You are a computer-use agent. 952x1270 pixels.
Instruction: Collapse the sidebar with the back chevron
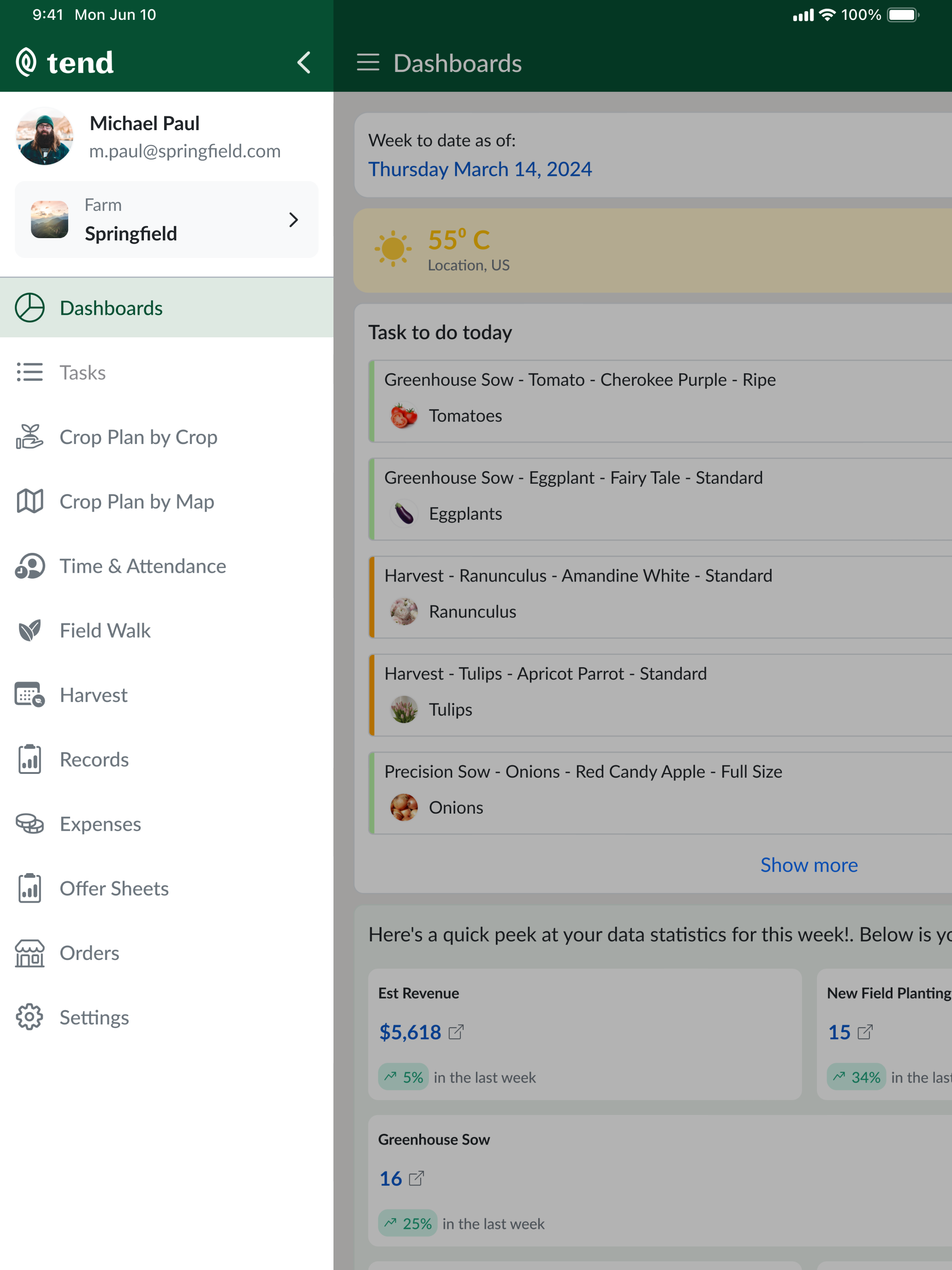tap(304, 62)
